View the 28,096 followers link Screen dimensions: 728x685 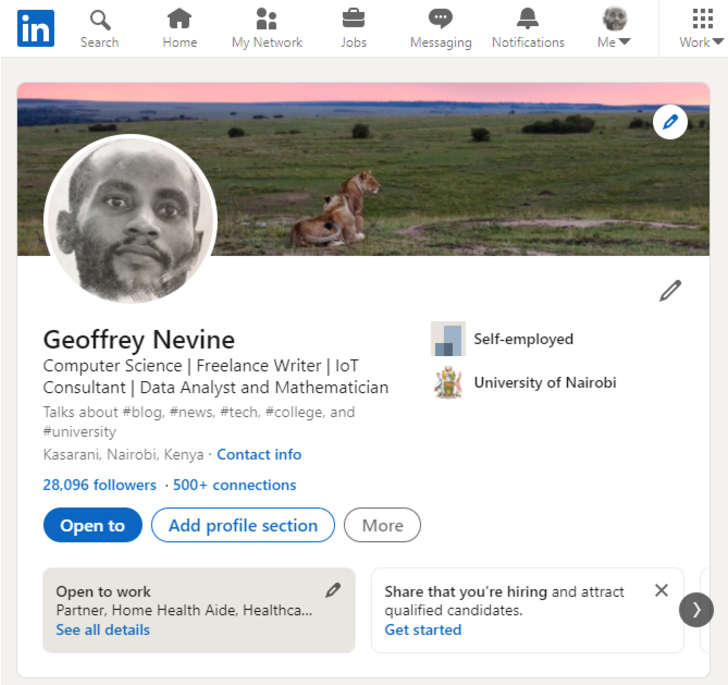point(99,485)
